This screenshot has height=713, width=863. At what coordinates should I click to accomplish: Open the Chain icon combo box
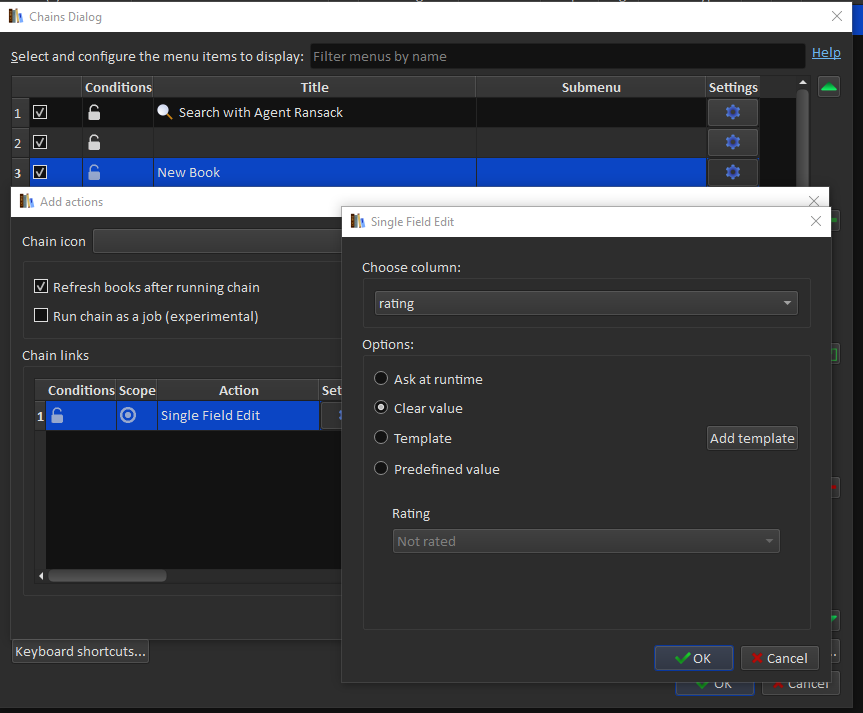click(216, 241)
